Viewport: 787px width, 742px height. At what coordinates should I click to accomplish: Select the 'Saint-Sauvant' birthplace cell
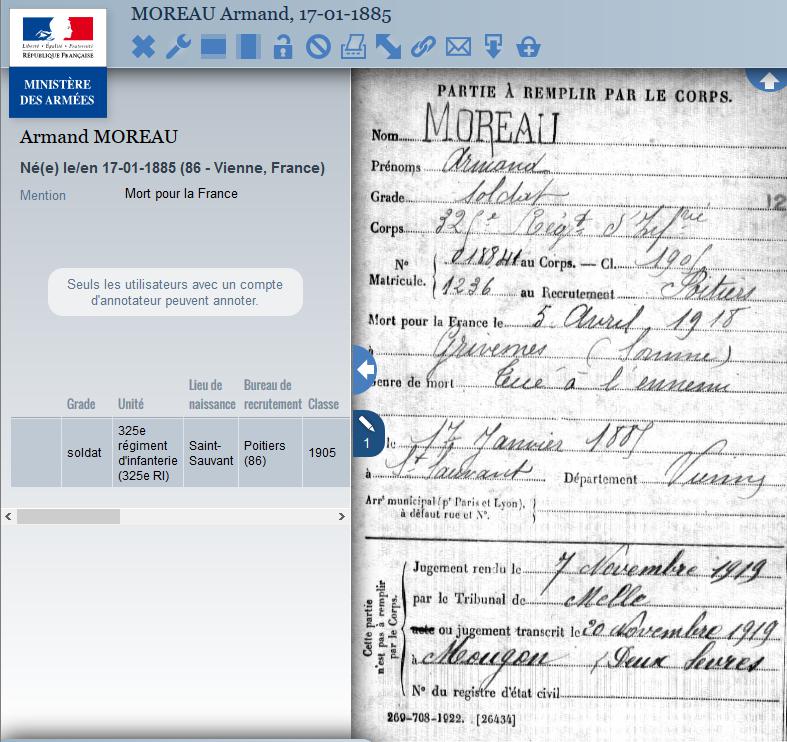[211, 452]
